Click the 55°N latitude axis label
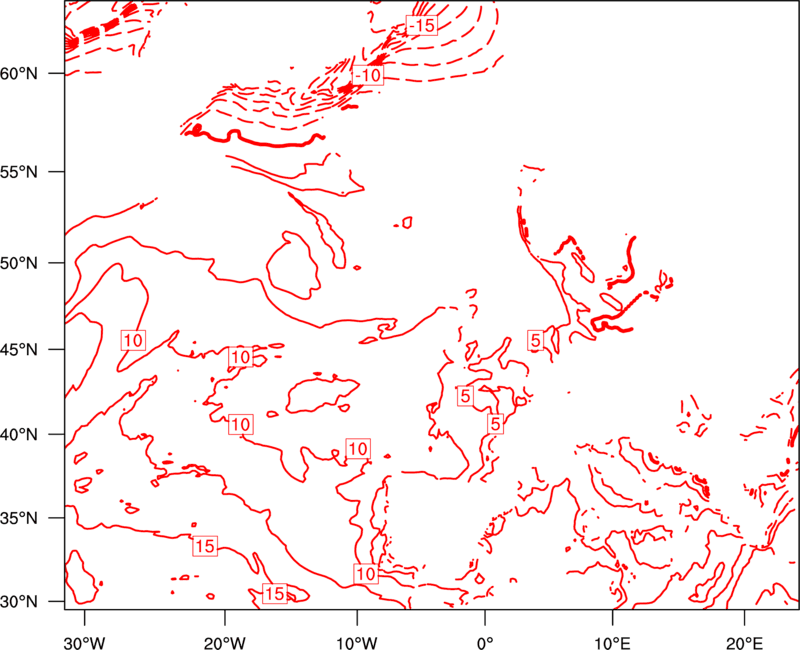The width and height of the screenshot is (800, 650). (x=19, y=172)
